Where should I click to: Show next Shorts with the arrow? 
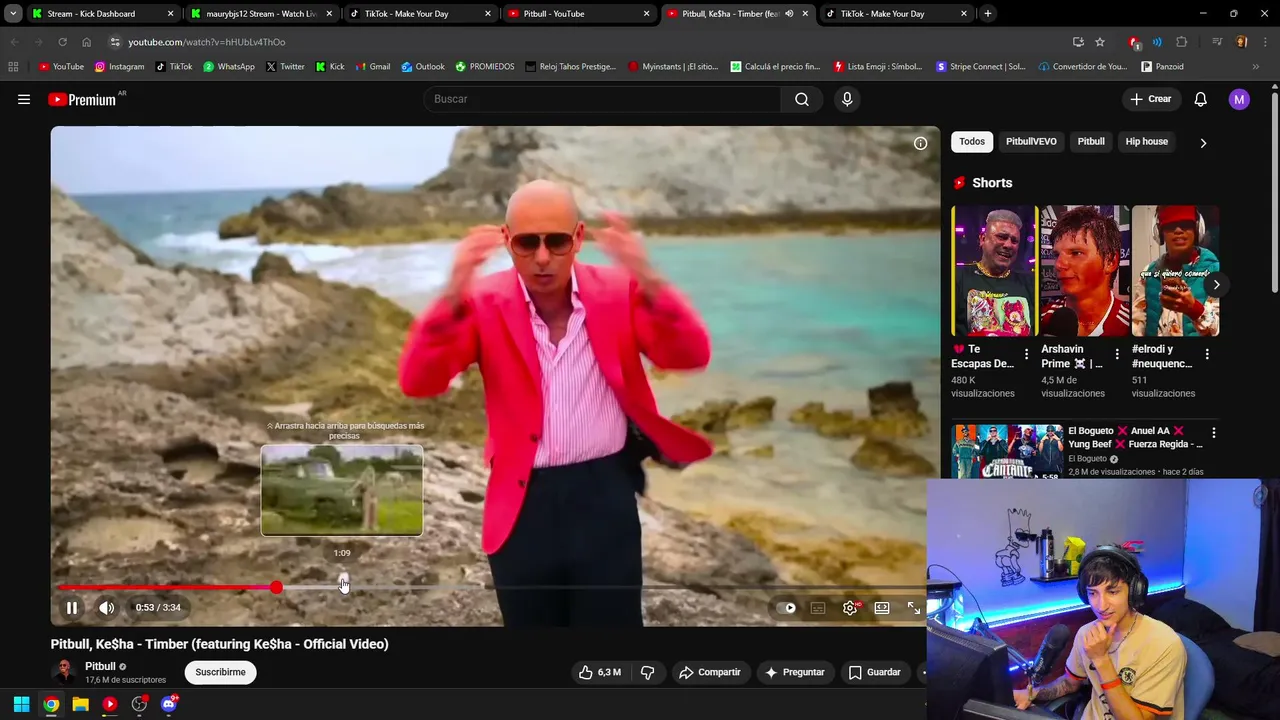(x=1216, y=285)
